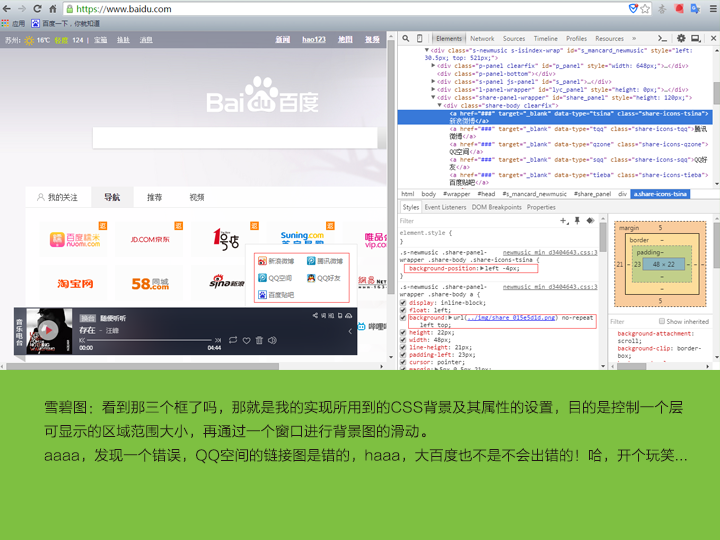Select #share_panel in the breadcrumb bar
Viewport: 720px width, 540px height.
click(592, 194)
